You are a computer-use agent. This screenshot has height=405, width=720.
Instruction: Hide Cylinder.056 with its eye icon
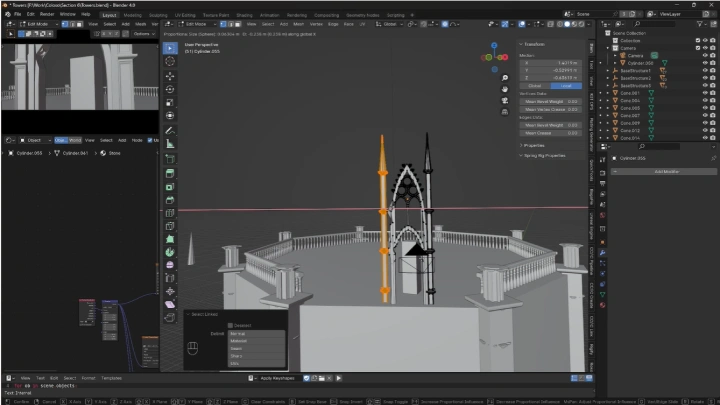(x=705, y=63)
